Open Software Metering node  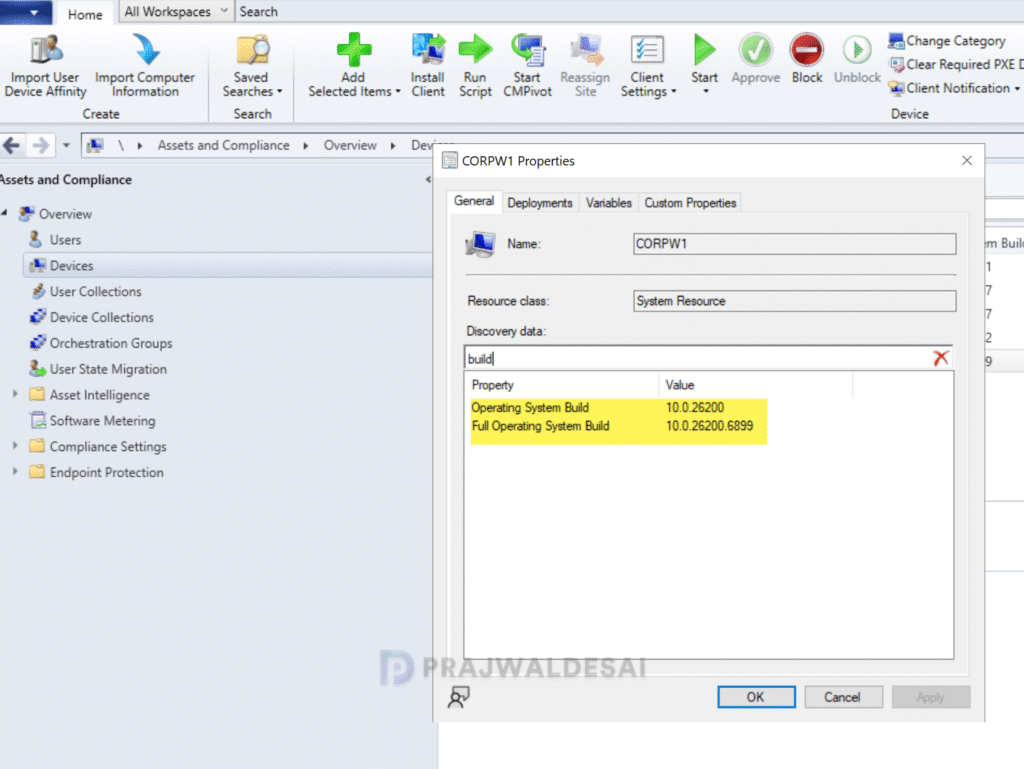(x=103, y=420)
